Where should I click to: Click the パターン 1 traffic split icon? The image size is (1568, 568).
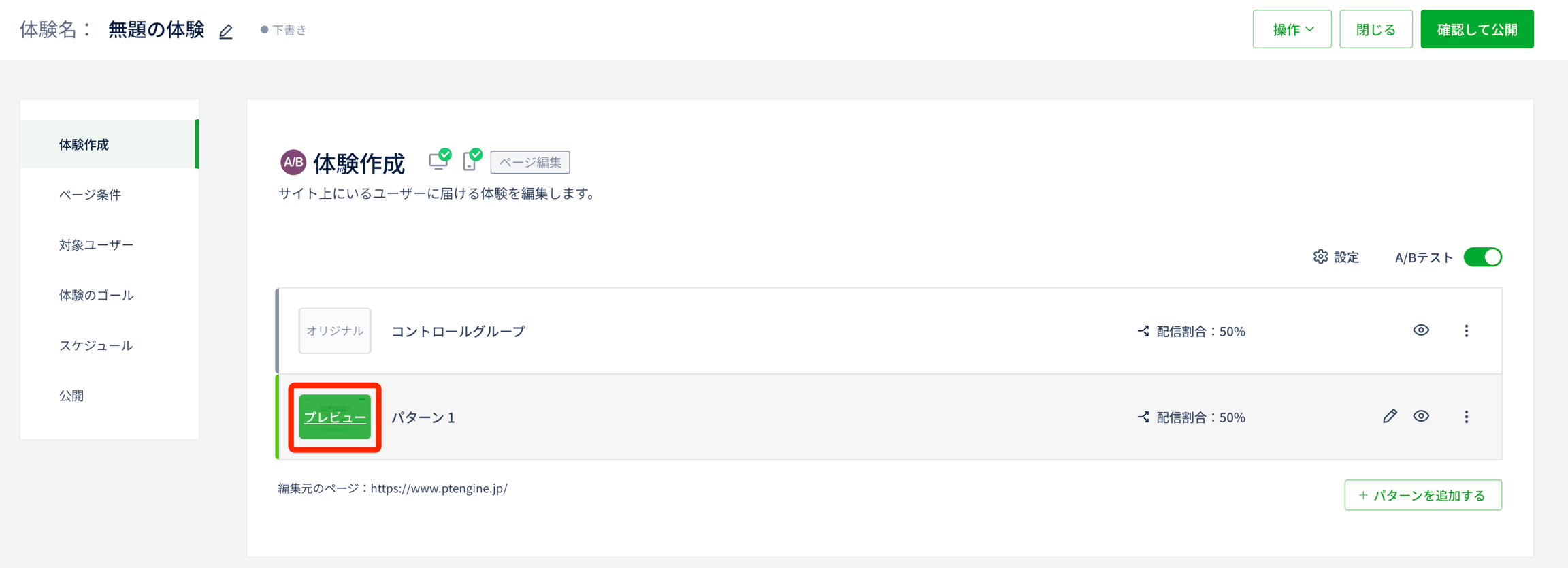click(x=1143, y=417)
